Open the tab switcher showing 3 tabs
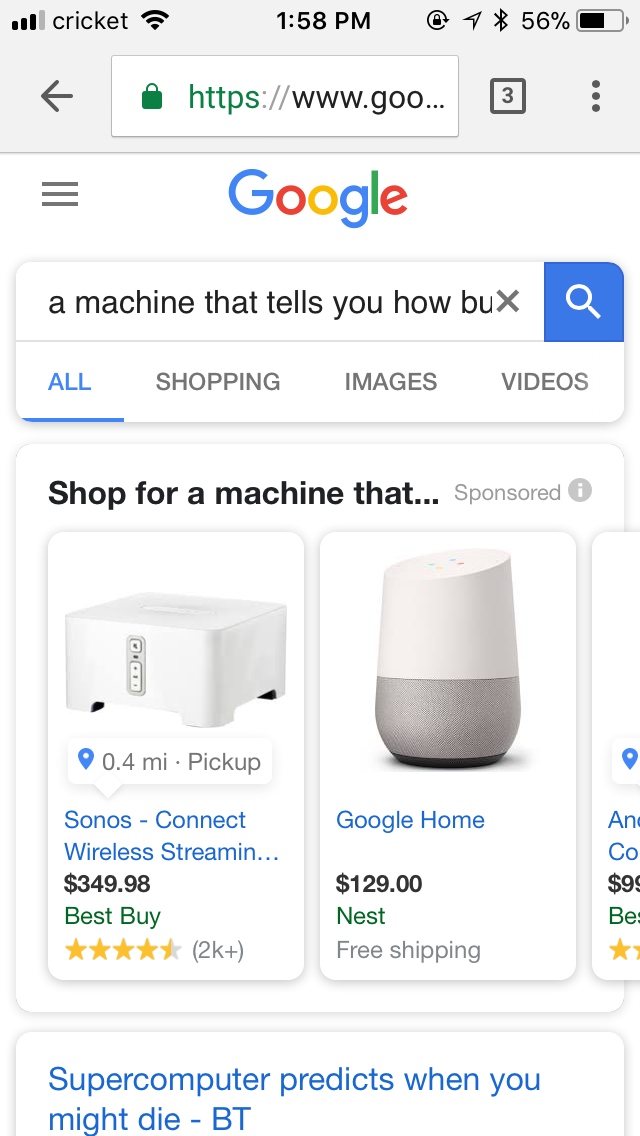The height and width of the screenshot is (1136, 640). pos(507,96)
